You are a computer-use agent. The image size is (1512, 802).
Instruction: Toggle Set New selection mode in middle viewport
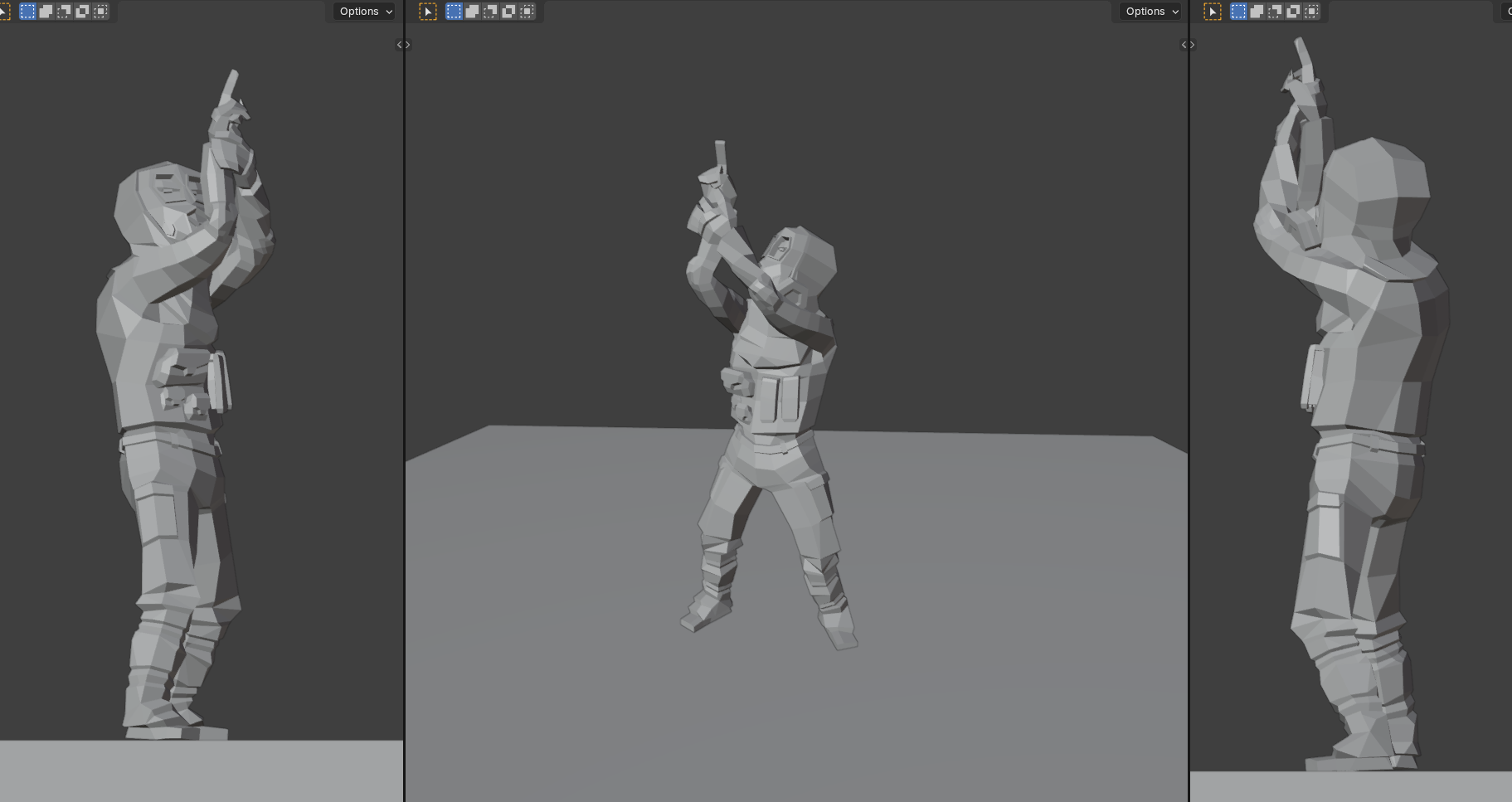point(454,12)
